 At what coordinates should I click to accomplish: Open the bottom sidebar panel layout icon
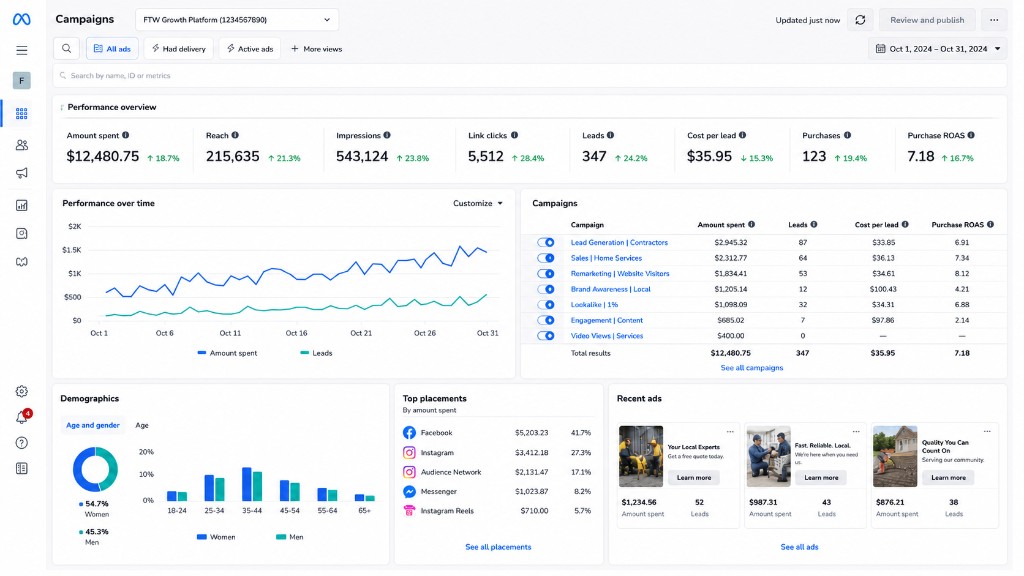point(22,469)
